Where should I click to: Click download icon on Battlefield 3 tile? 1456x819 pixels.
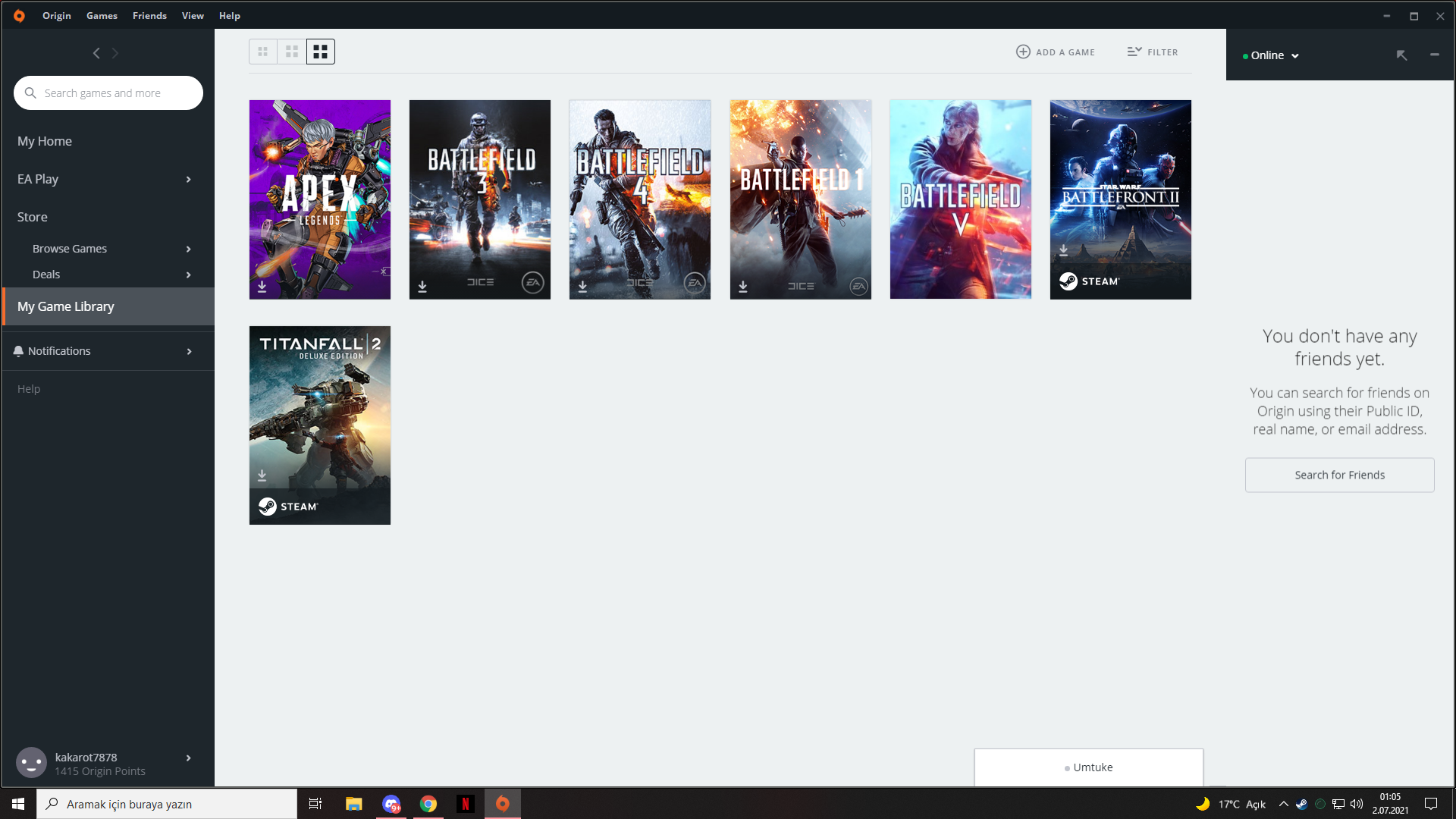(x=422, y=287)
